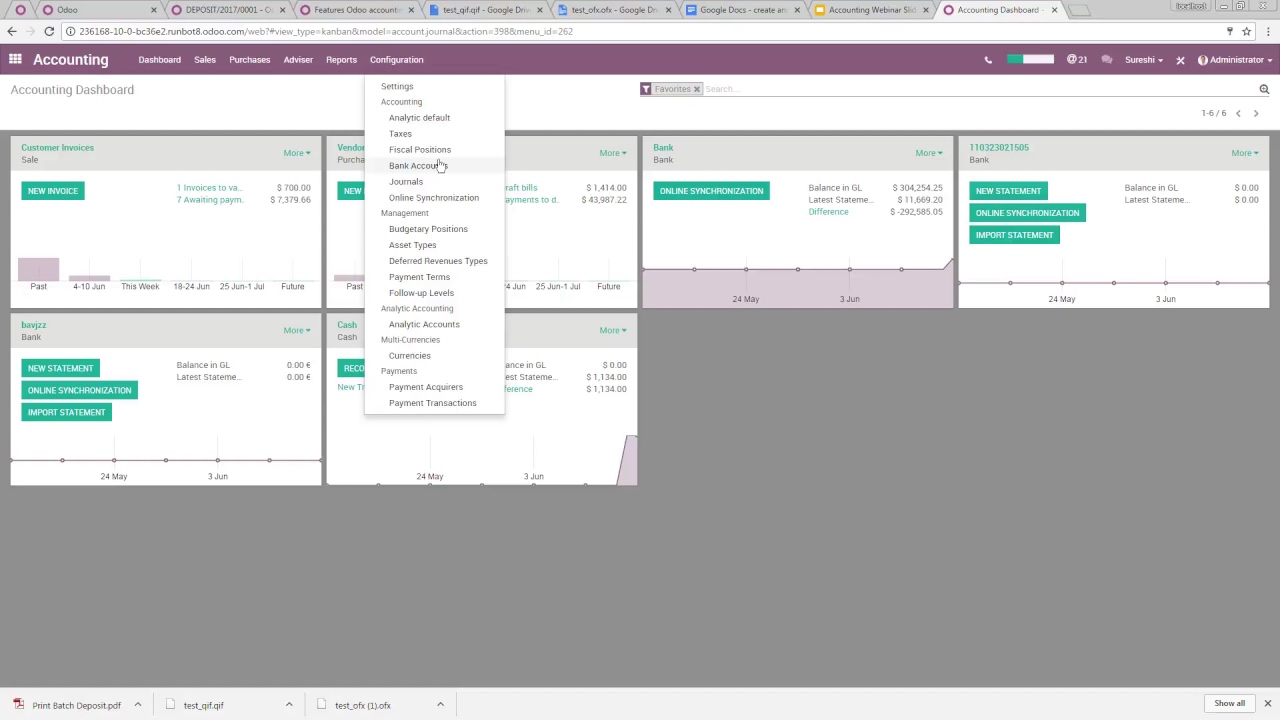
Task: Open 1 Invoices to validate link
Action: point(209,188)
